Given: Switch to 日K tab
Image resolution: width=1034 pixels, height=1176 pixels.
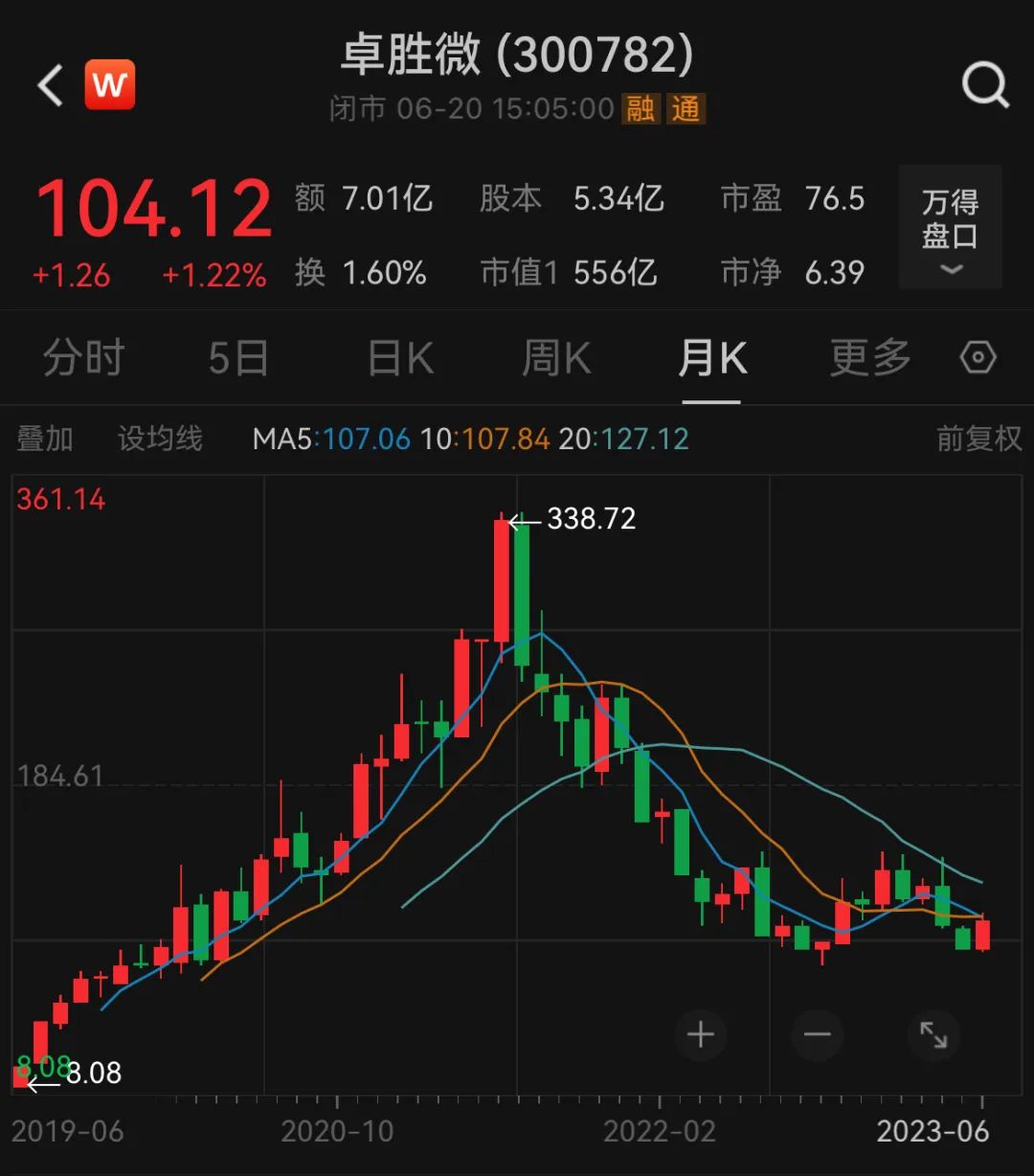Looking at the screenshot, I should 401,358.
